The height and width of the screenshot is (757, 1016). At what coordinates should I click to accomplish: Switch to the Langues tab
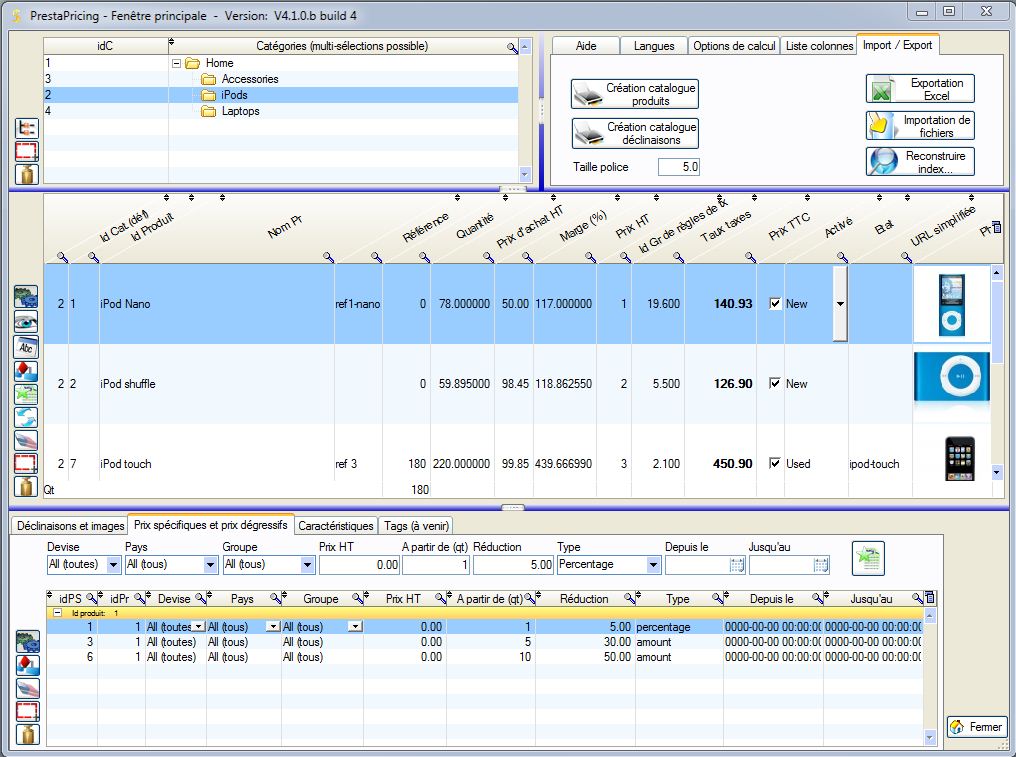[654, 46]
